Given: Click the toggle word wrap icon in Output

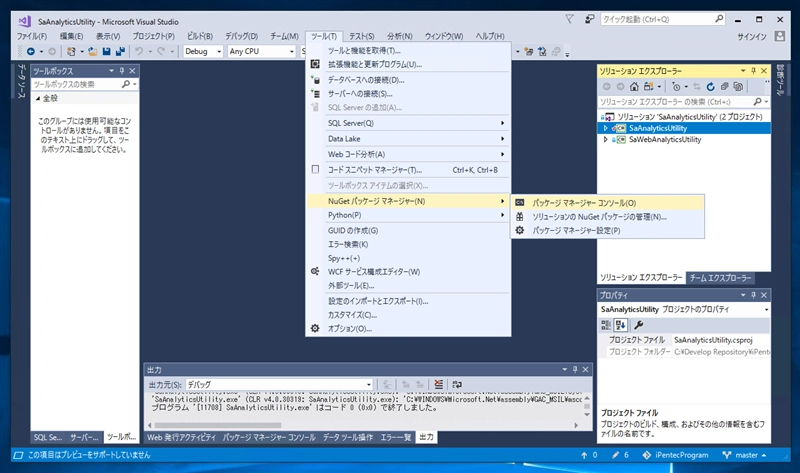Looking at the screenshot, I should (457, 384).
